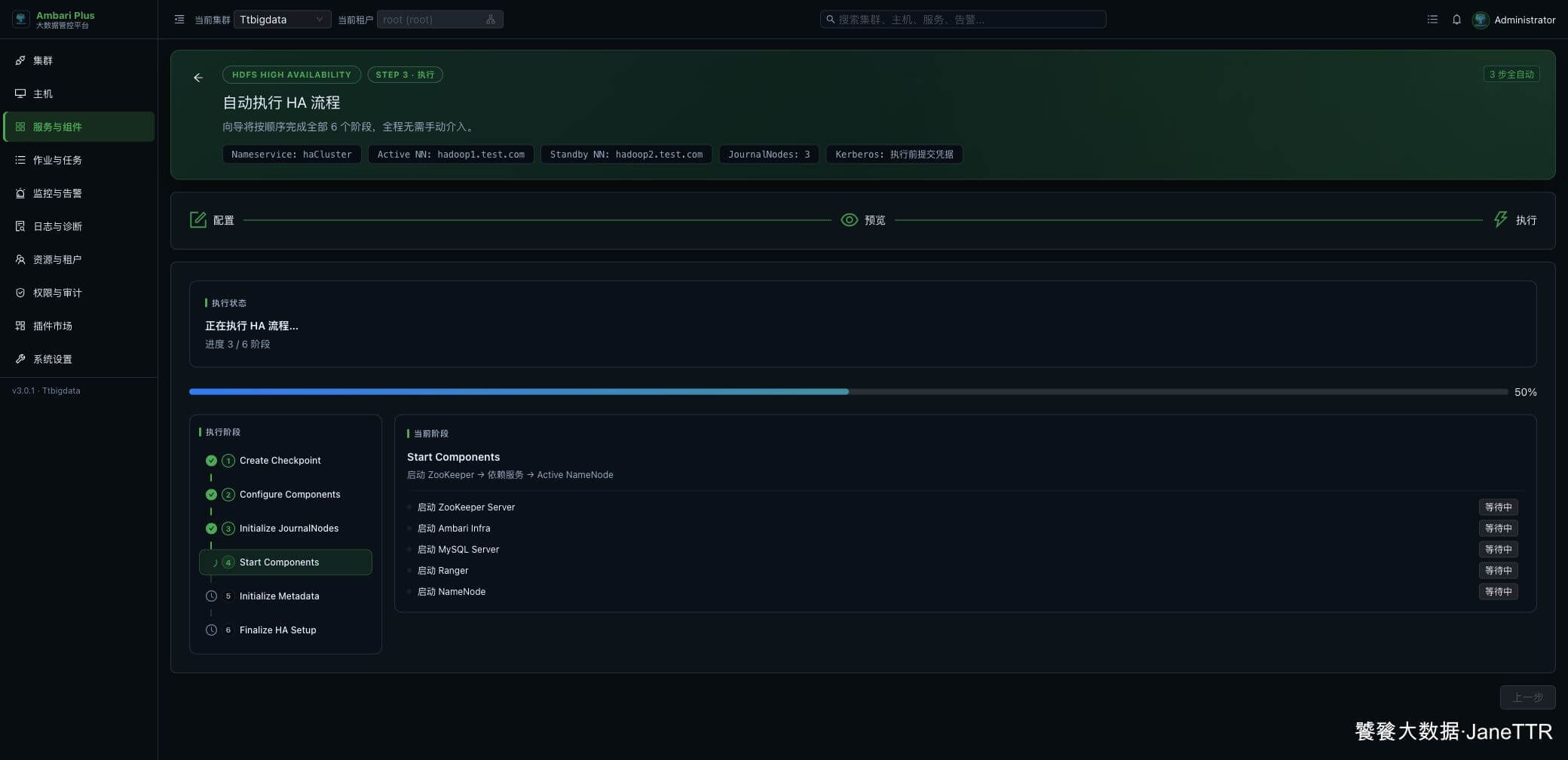Open 权限与审计 in the sidebar

(78, 293)
